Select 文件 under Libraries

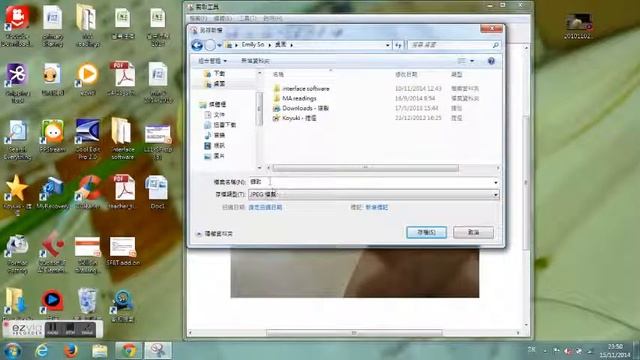[215, 115]
